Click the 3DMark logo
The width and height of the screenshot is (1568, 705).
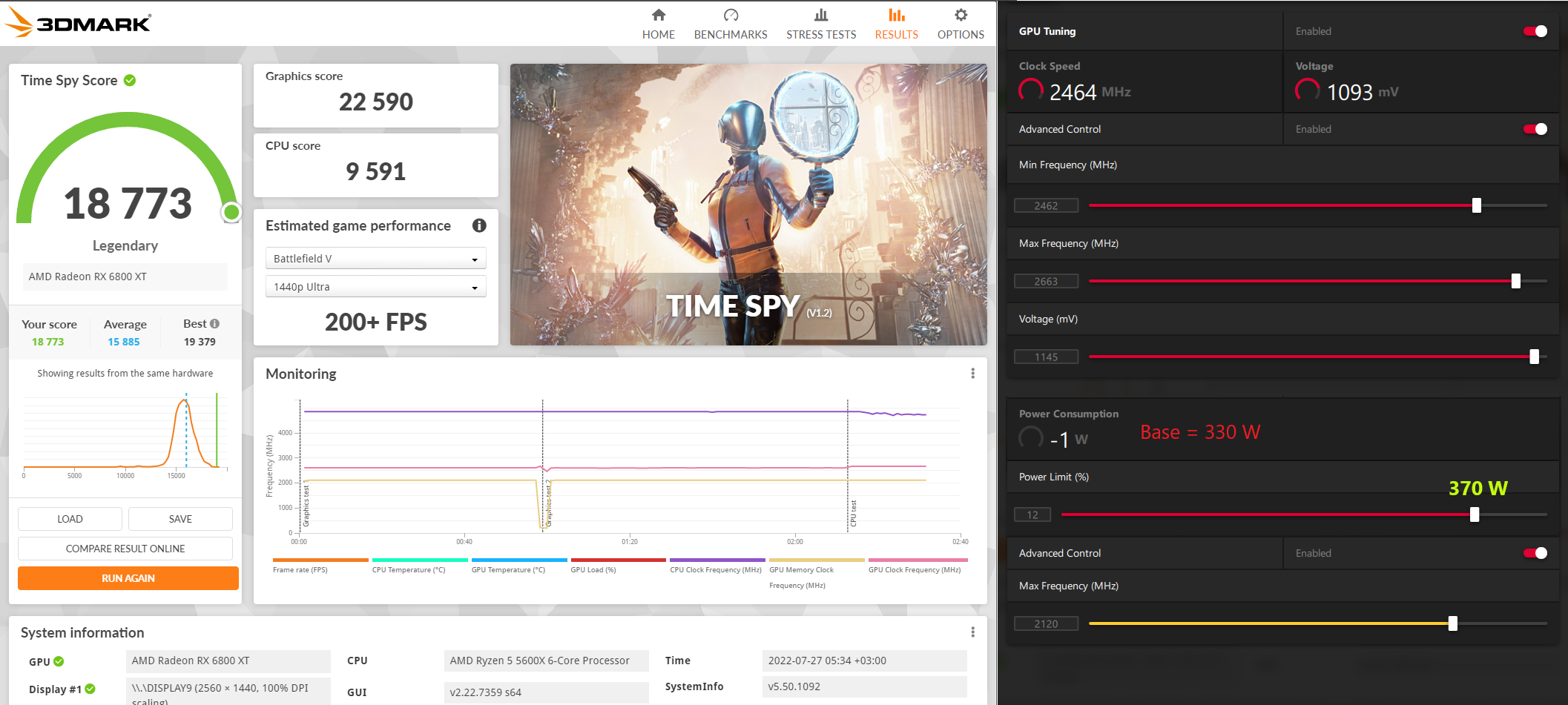[78, 22]
